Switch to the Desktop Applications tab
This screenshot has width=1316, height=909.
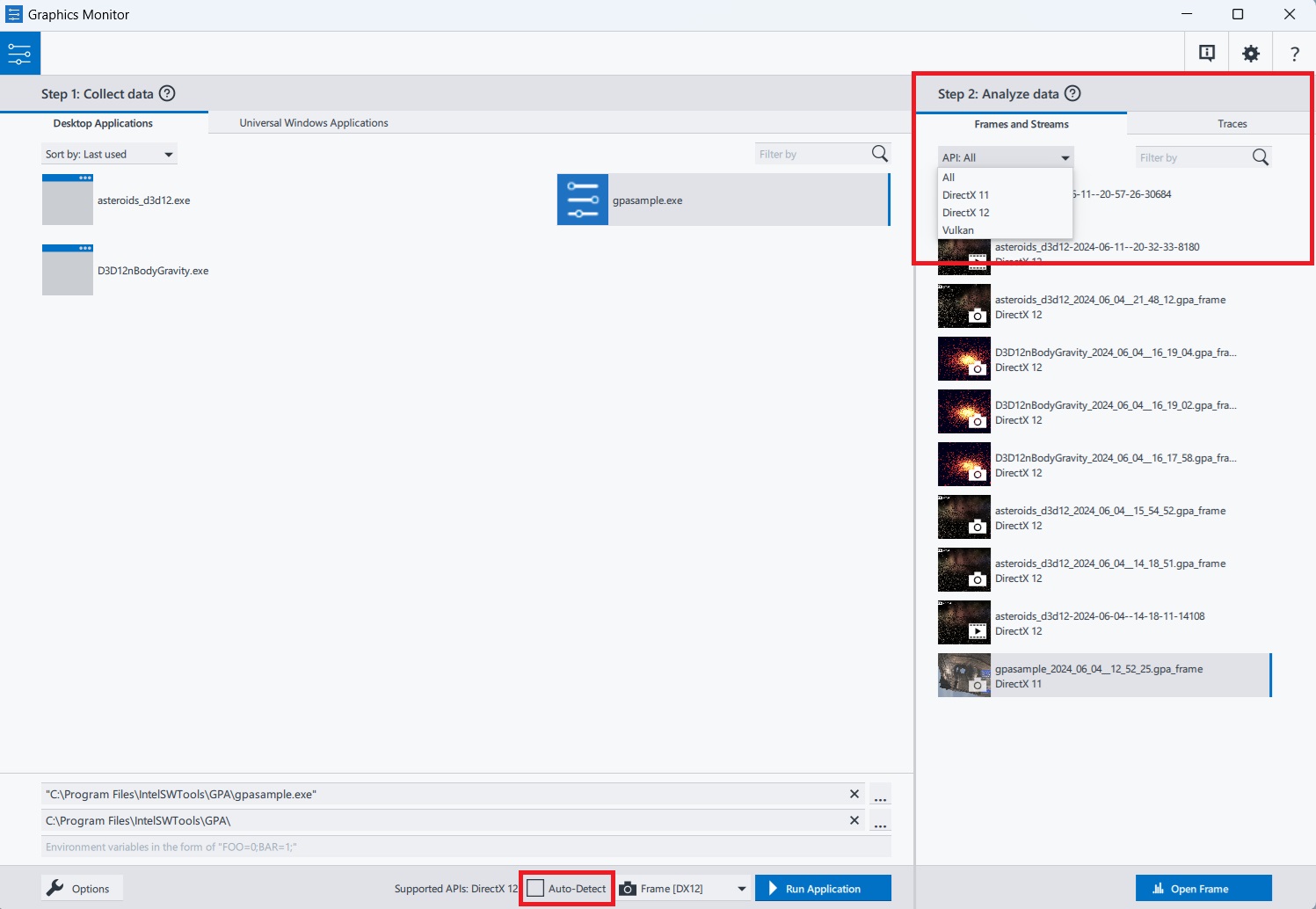[x=104, y=123]
